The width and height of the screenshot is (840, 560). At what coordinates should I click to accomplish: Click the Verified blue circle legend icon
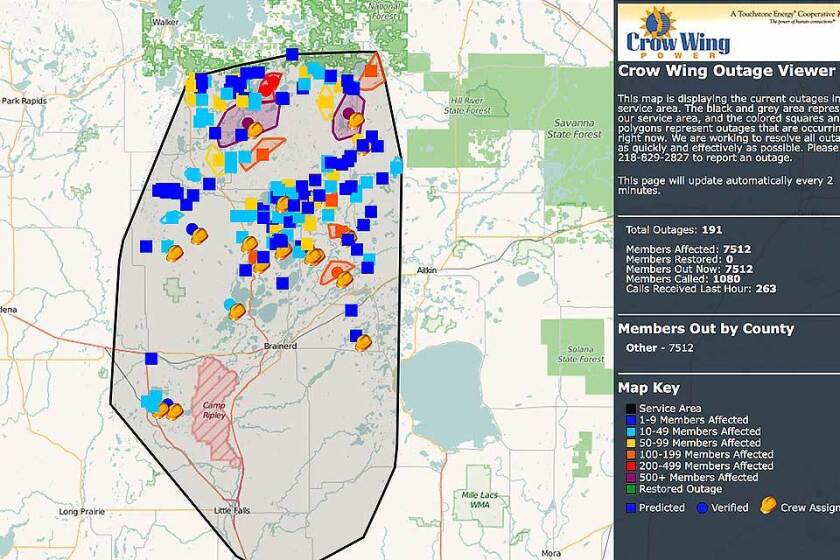(x=702, y=508)
